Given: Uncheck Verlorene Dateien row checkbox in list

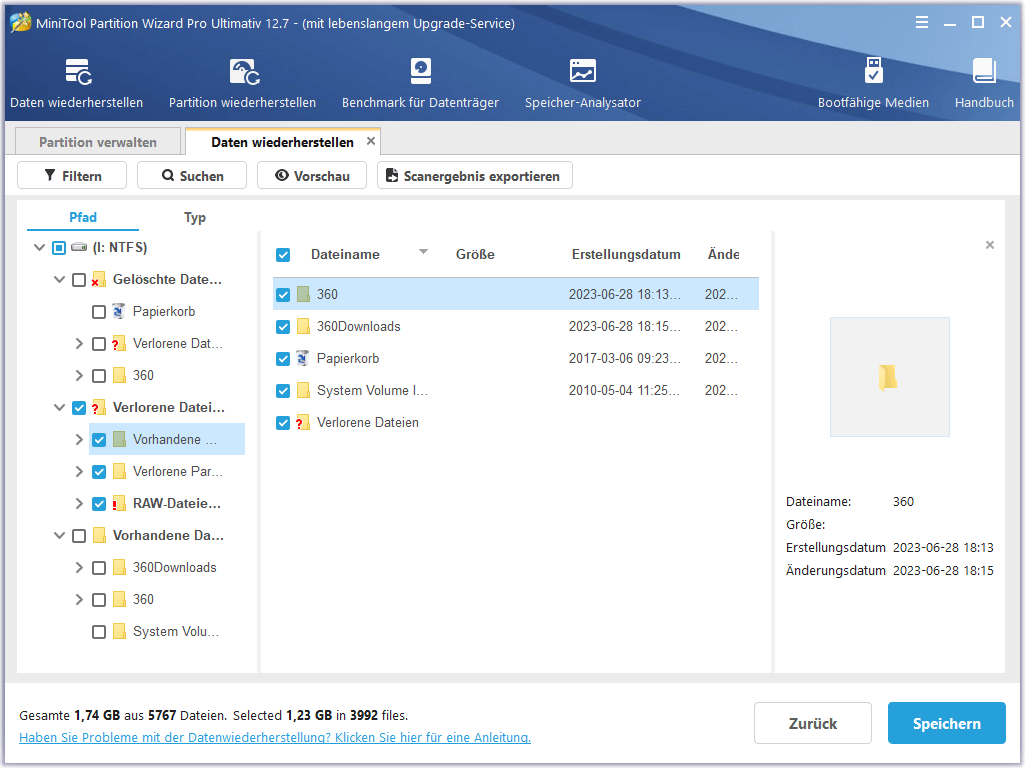Looking at the screenshot, I should click(x=283, y=423).
